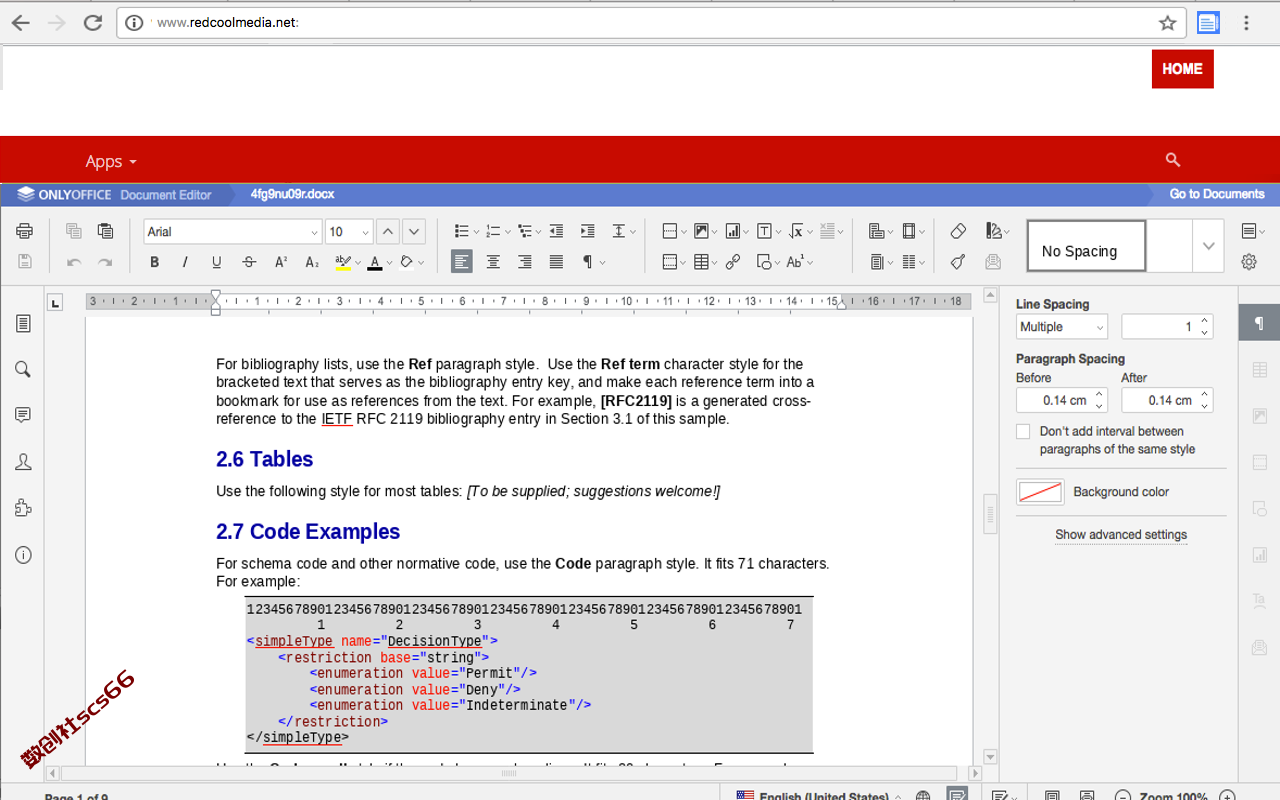Open the Comments panel in left sidebar
This screenshot has height=800, width=1280.
23,415
